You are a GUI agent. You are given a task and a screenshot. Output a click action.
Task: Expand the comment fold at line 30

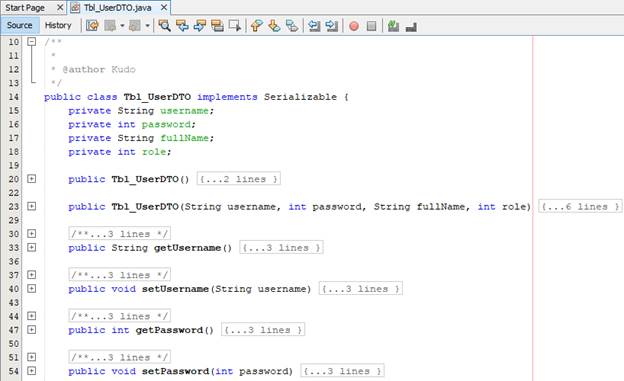(x=31, y=234)
